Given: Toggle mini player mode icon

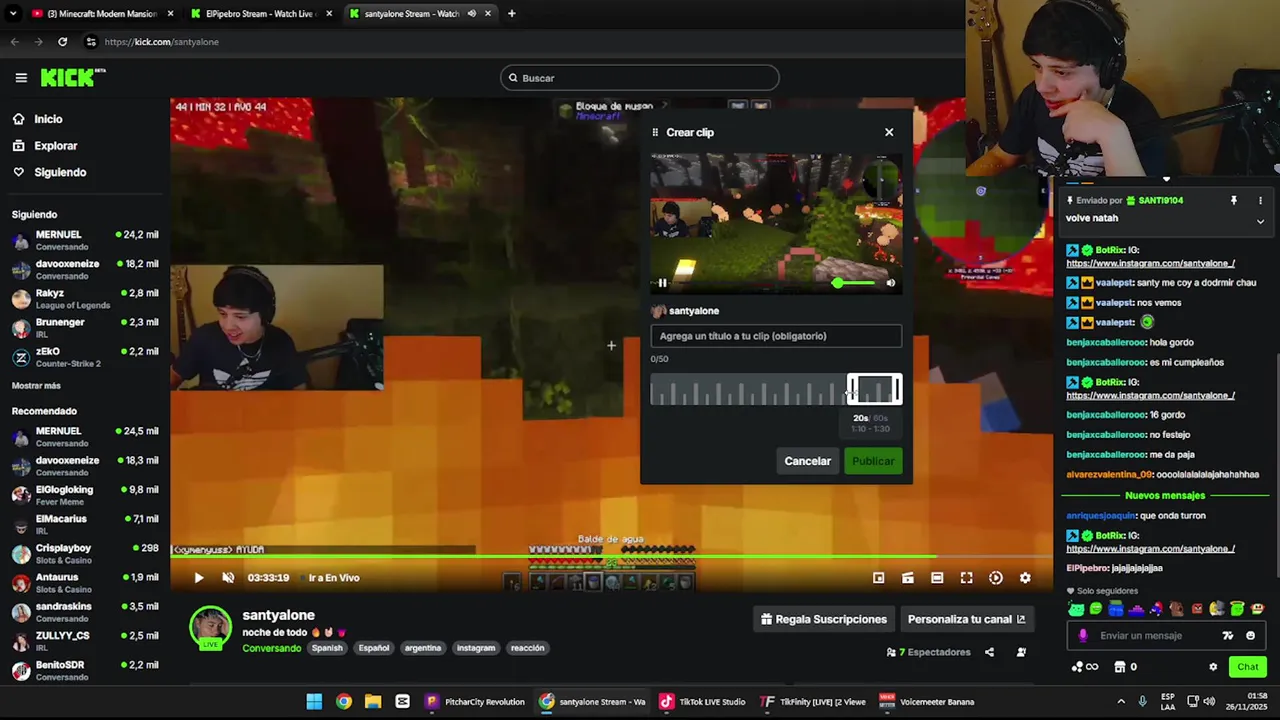Looking at the screenshot, I should point(878,578).
